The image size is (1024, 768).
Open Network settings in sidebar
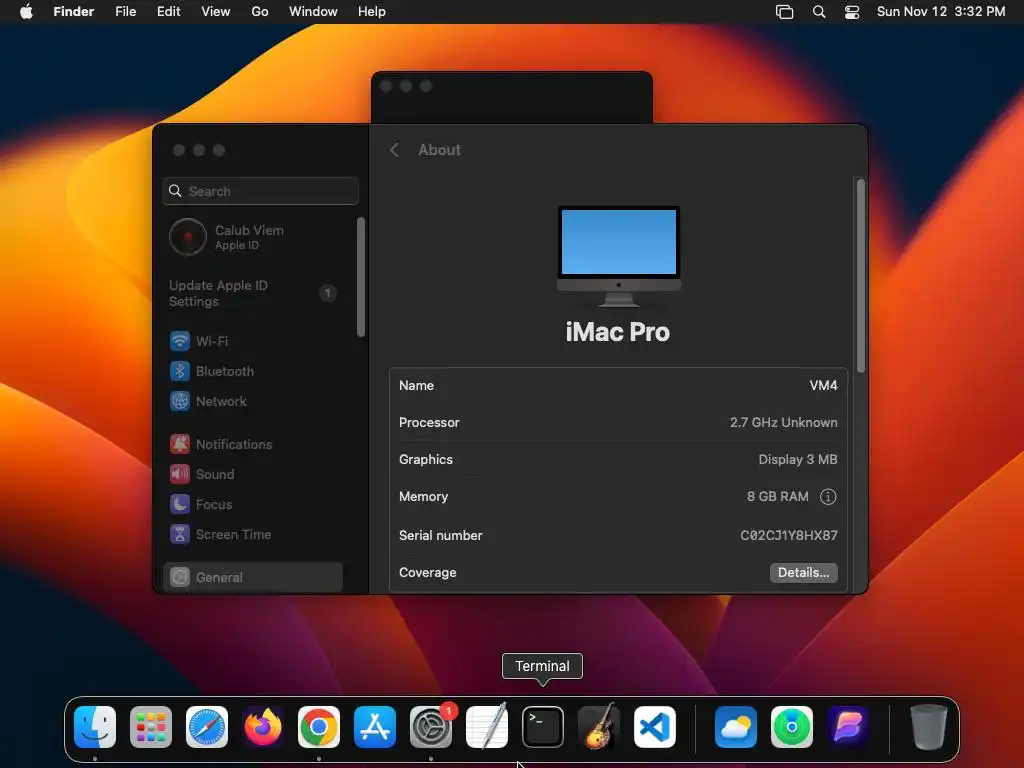[253, 401]
